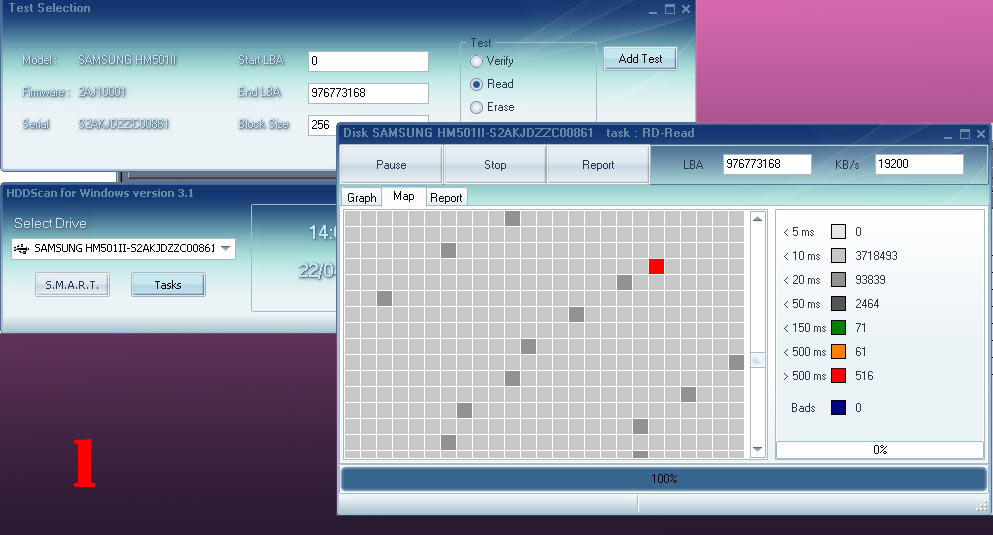Click the Report button in toolbar

(598, 165)
